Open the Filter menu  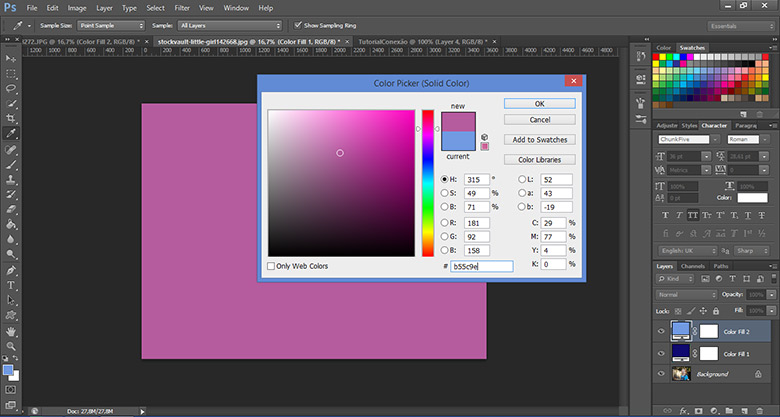pyautogui.click(x=182, y=8)
